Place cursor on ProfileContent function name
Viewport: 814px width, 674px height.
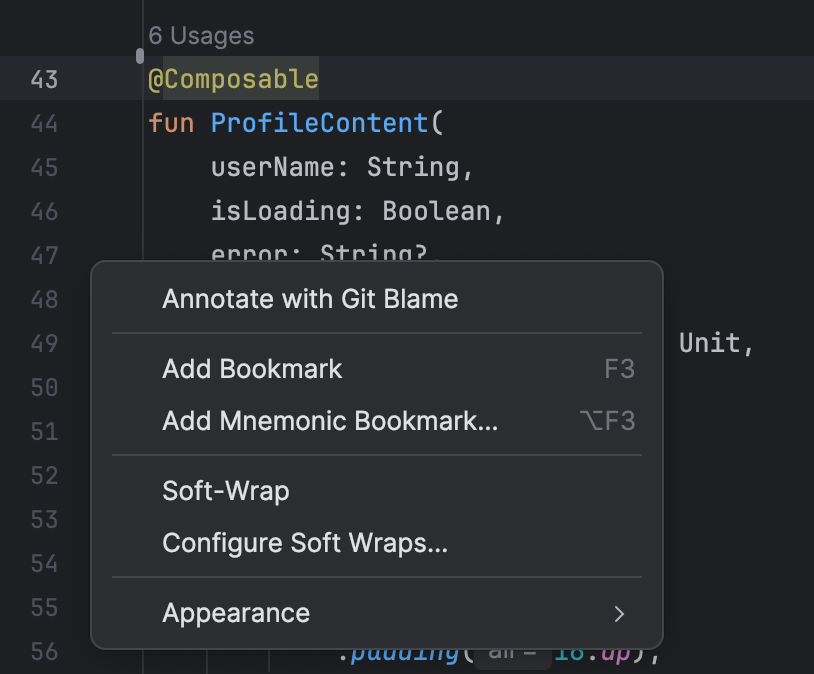point(319,124)
